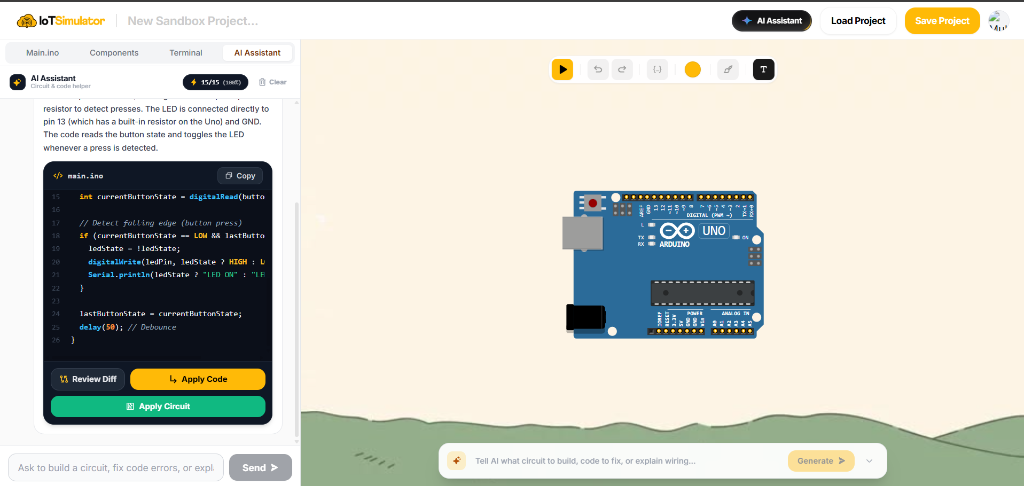Click the main.ino code file icon
This screenshot has height=486, width=1024.
[x=57, y=176]
